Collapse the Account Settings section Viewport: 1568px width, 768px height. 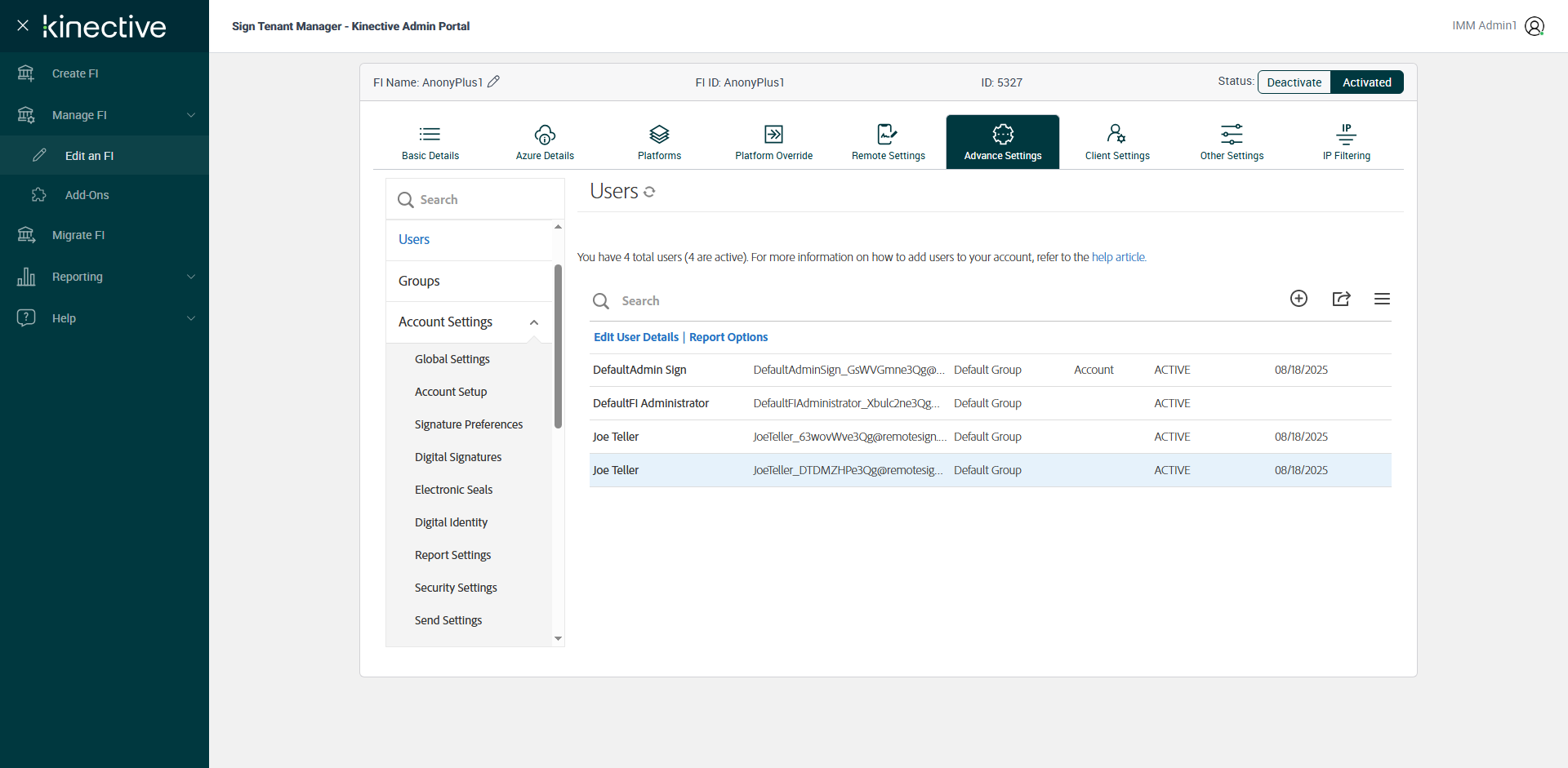[534, 322]
